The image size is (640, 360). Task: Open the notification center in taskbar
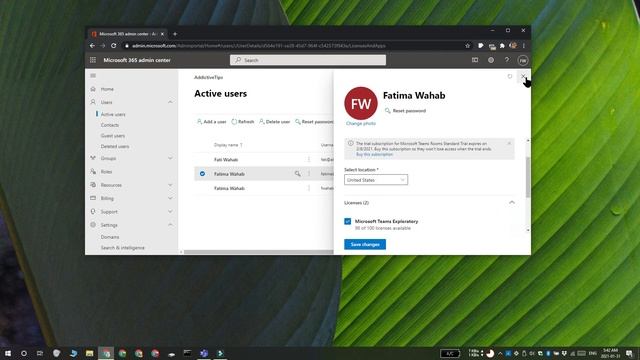[x=629, y=353]
